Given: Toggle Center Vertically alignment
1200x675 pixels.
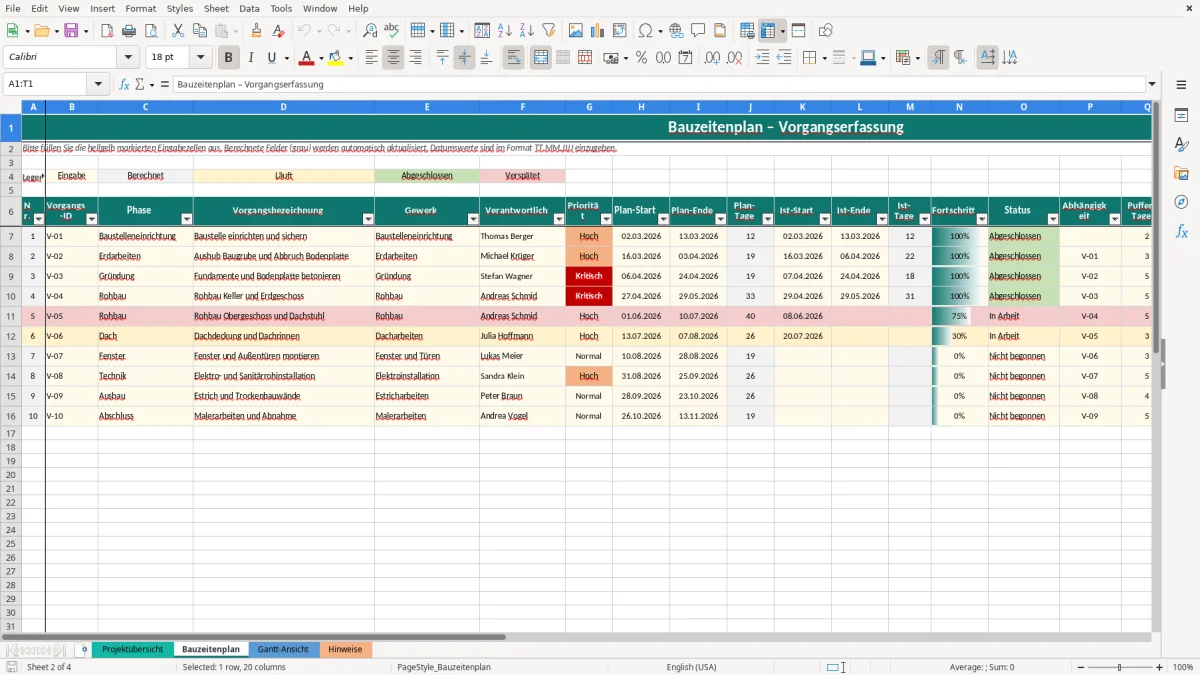Looking at the screenshot, I should point(464,58).
